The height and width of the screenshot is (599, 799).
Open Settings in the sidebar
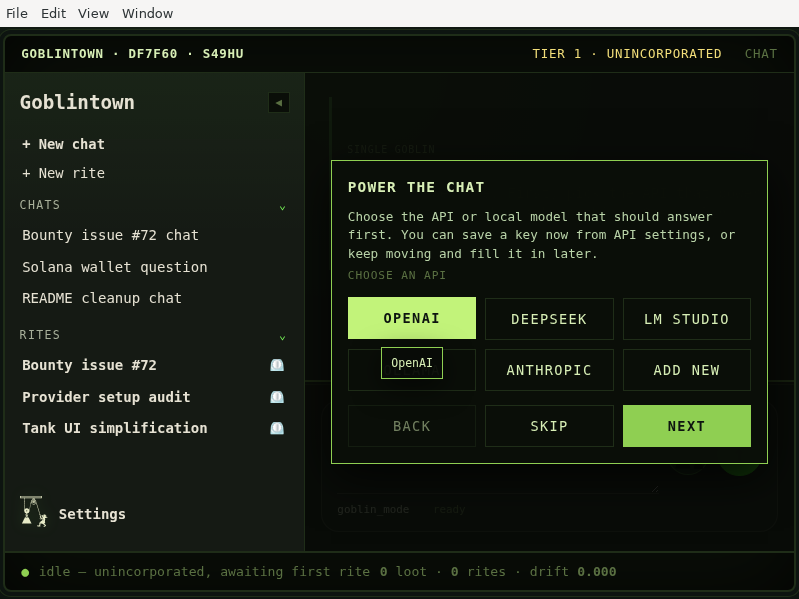[x=92, y=514]
